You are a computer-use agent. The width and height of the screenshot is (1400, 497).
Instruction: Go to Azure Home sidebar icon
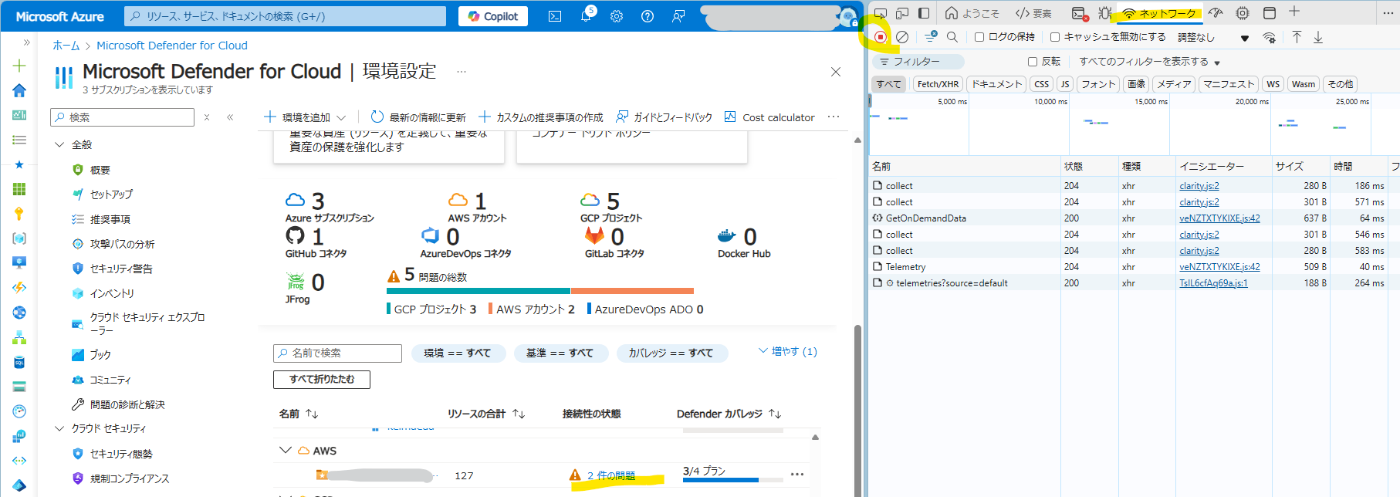[19, 90]
